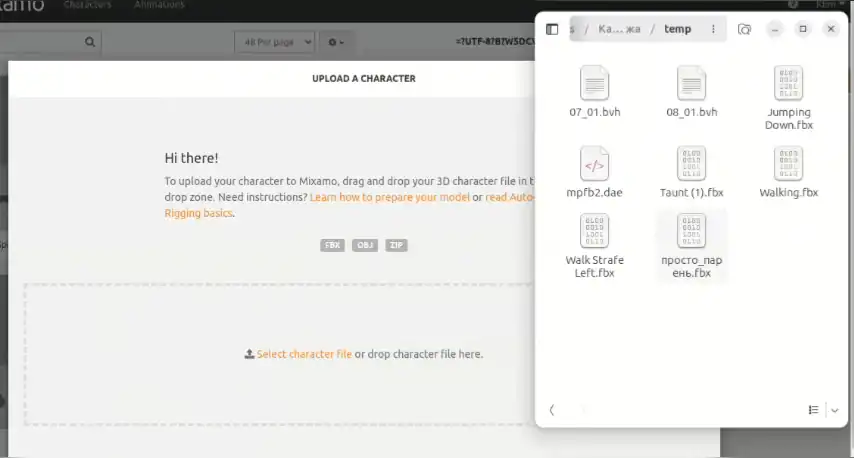The width and height of the screenshot is (854, 458).
Task: Click the FBX format badge
Action: (332, 245)
